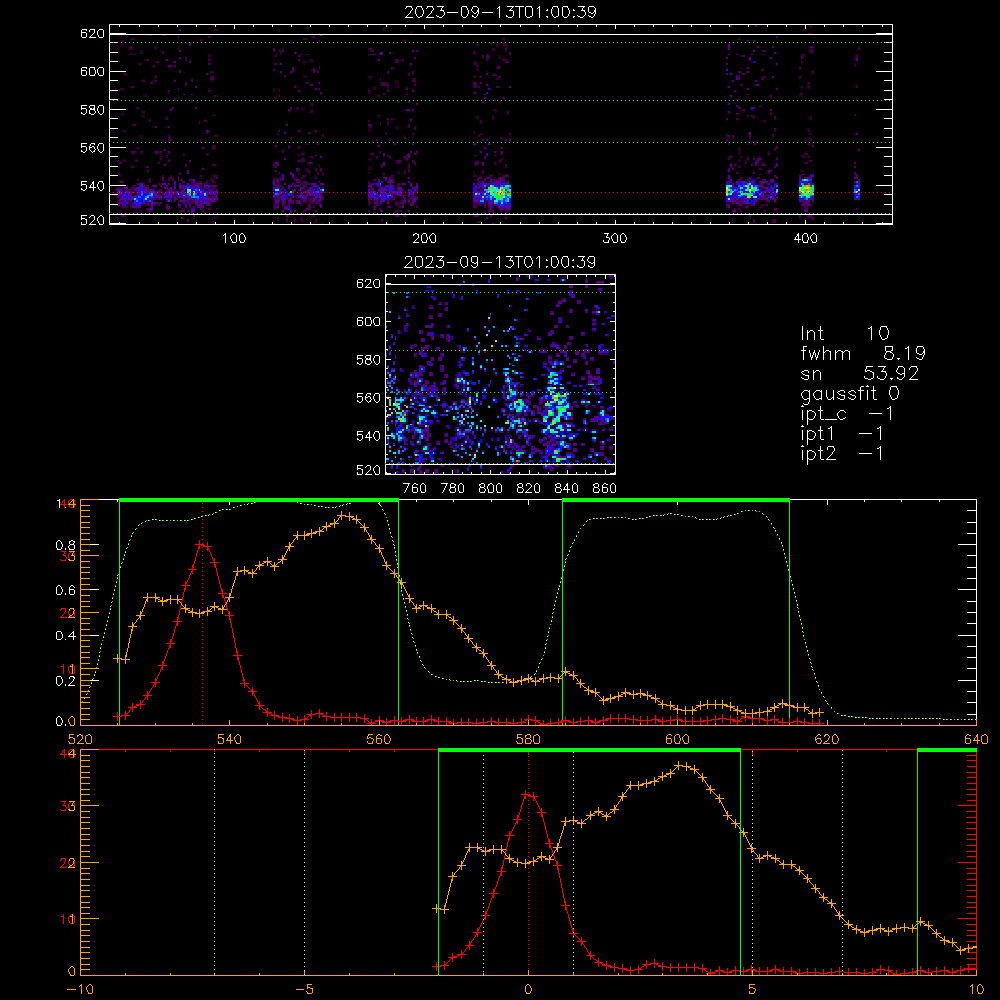Click x-axis label -10 of bottom plot

pos(80,990)
